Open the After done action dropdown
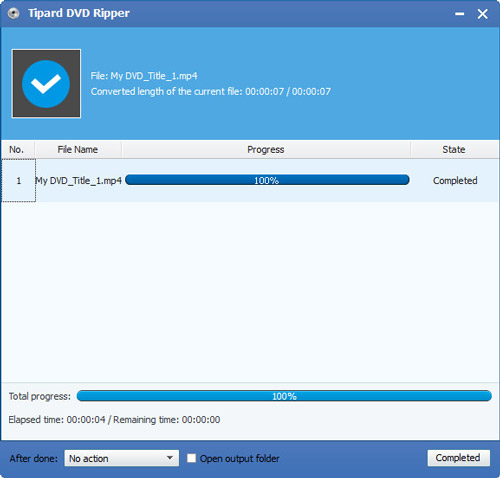This screenshot has width=500, height=478. coord(122,458)
